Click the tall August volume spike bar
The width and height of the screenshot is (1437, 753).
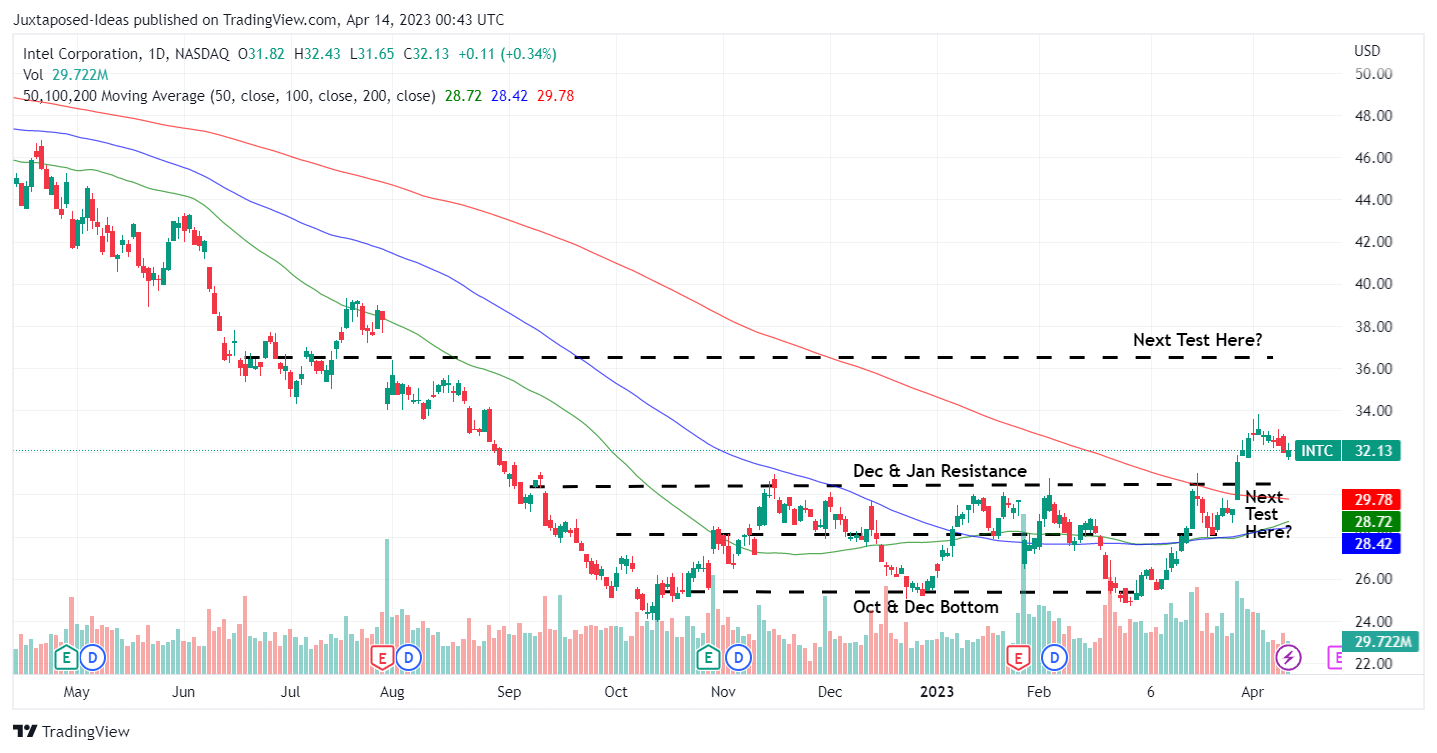(386, 606)
